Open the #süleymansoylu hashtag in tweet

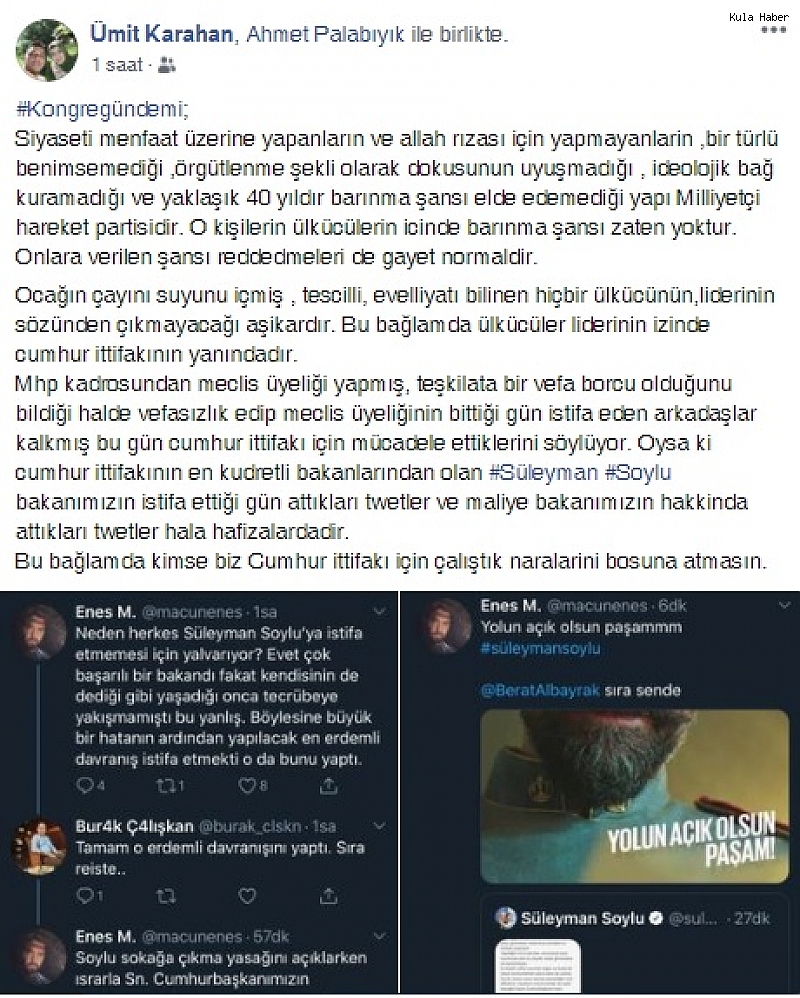click(x=540, y=649)
